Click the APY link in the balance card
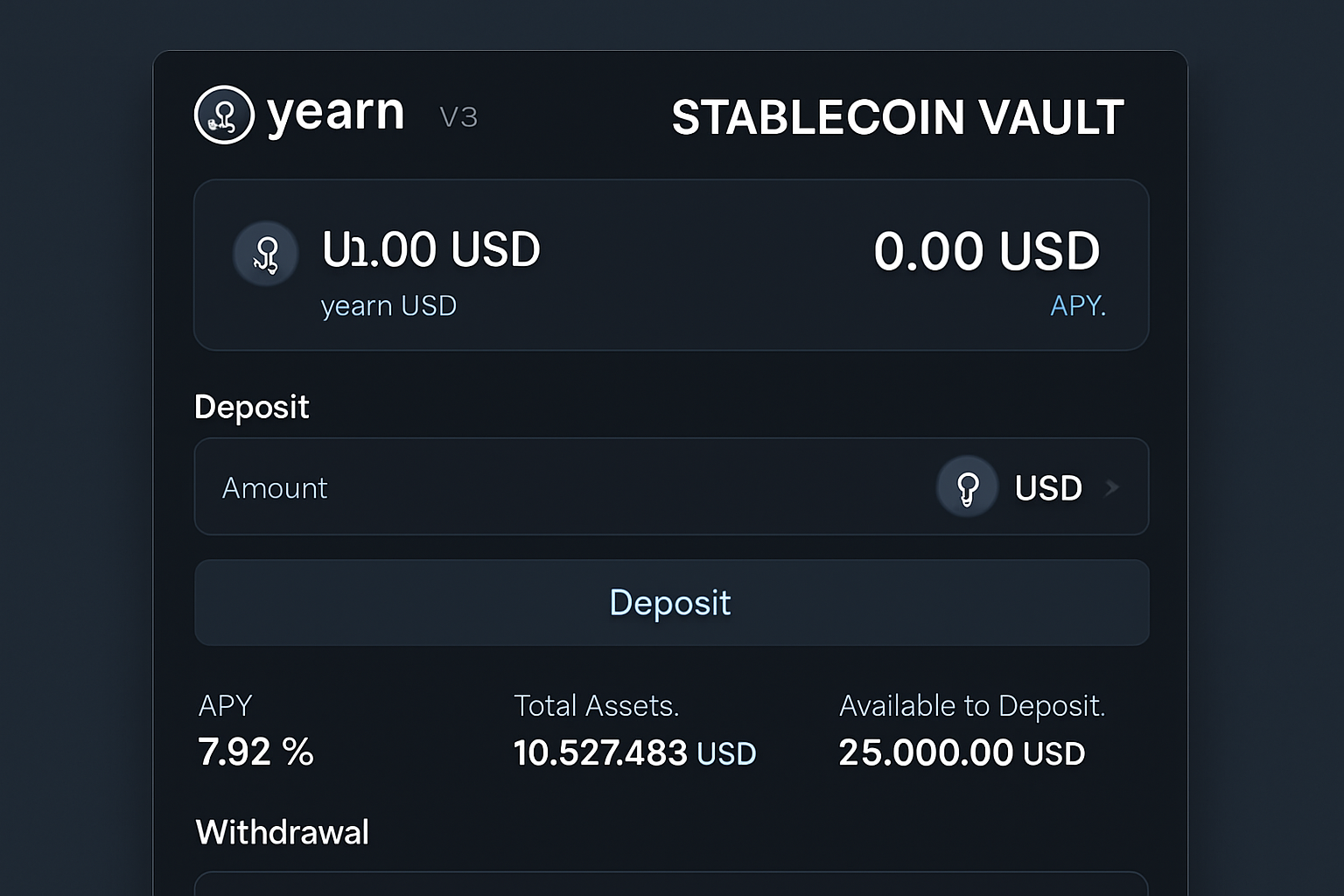Image resolution: width=1344 pixels, height=896 pixels. pyautogui.click(x=1078, y=305)
